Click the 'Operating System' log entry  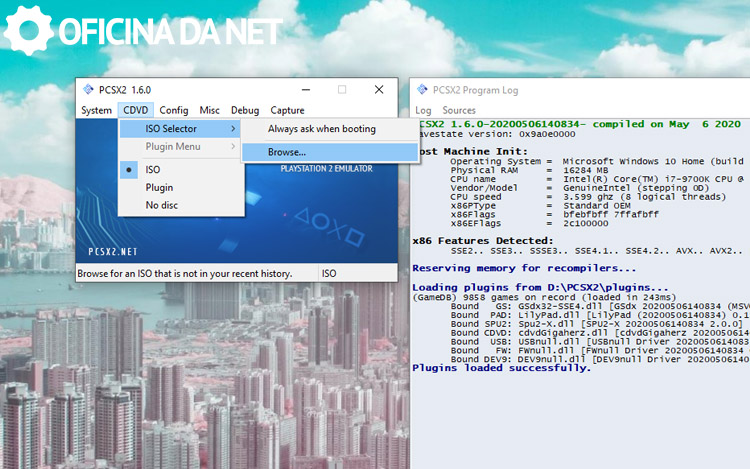tap(597, 161)
